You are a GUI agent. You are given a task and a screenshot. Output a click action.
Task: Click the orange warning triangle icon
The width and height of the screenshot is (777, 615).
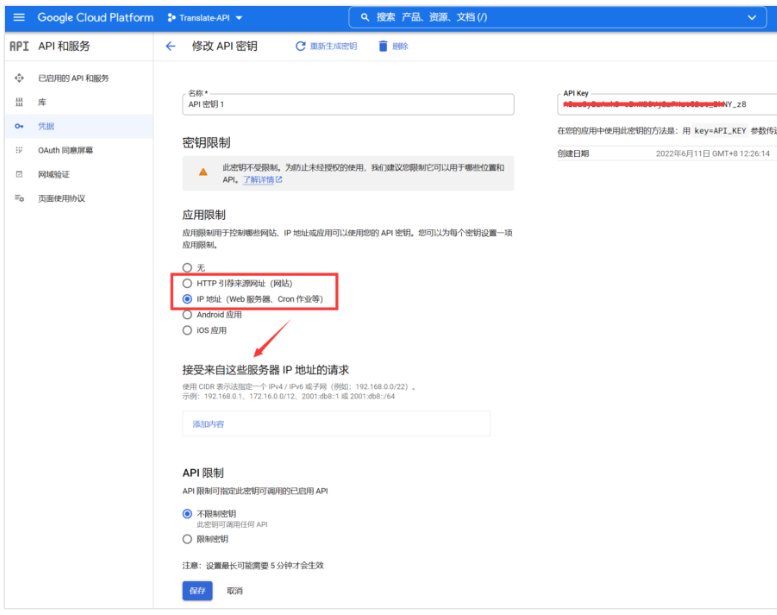(203, 172)
